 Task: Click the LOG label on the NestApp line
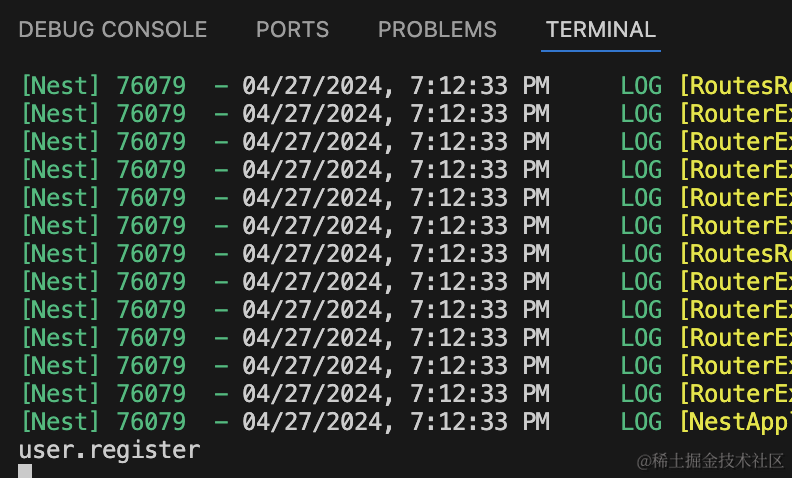click(x=641, y=421)
